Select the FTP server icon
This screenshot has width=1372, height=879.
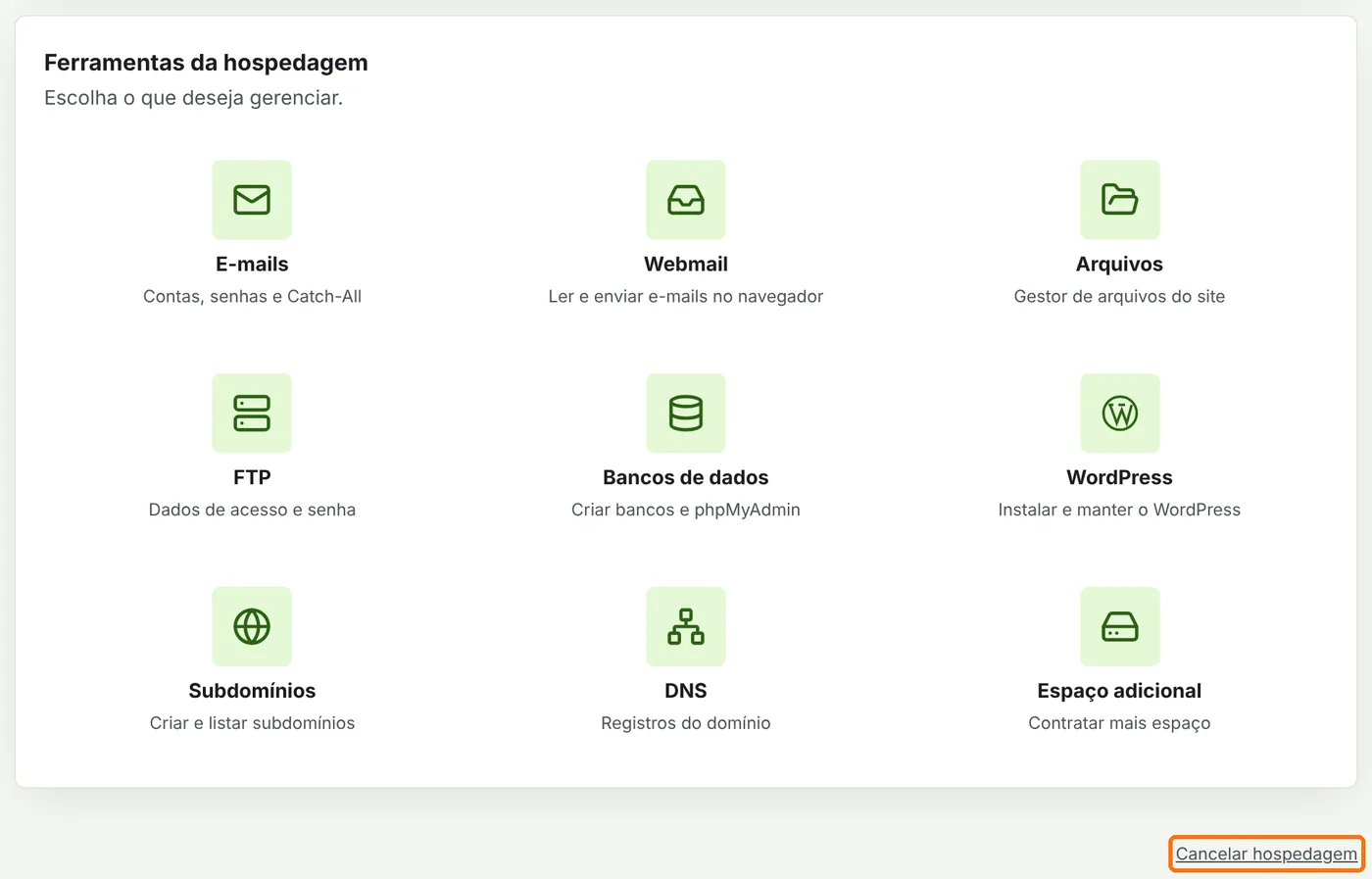(x=252, y=414)
